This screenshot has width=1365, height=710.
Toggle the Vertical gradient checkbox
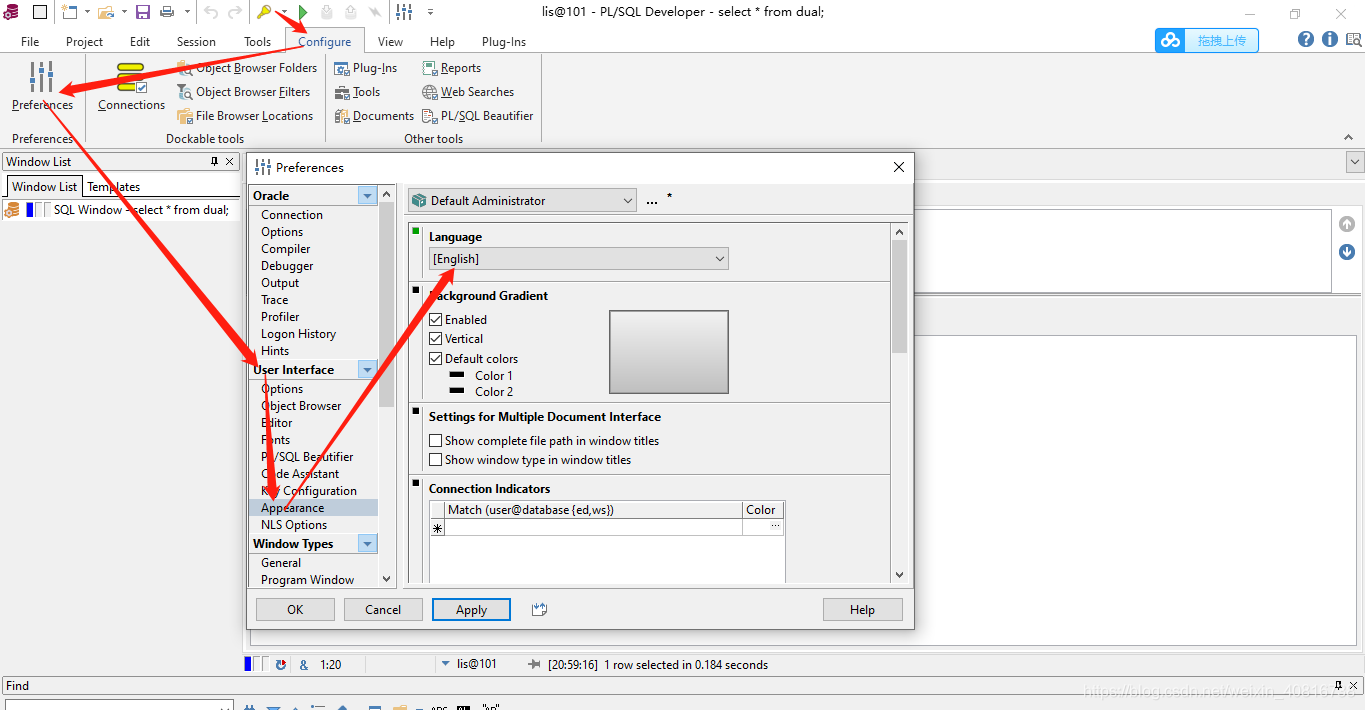click(x=436, y=338)
